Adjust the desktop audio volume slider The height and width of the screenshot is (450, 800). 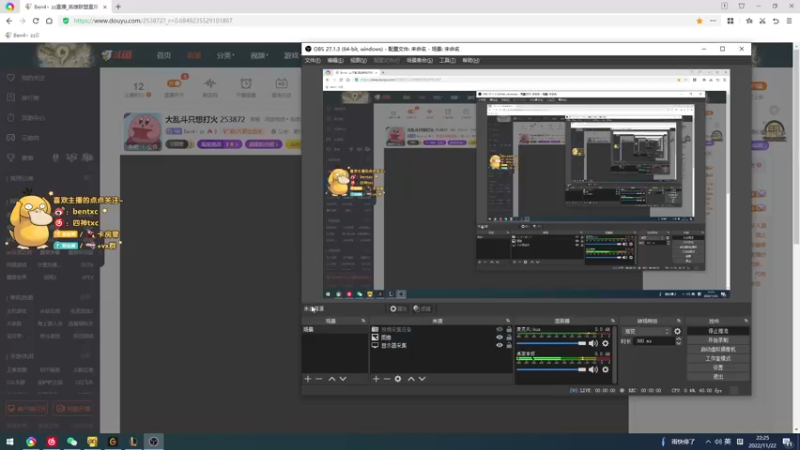tap(551, 369)
